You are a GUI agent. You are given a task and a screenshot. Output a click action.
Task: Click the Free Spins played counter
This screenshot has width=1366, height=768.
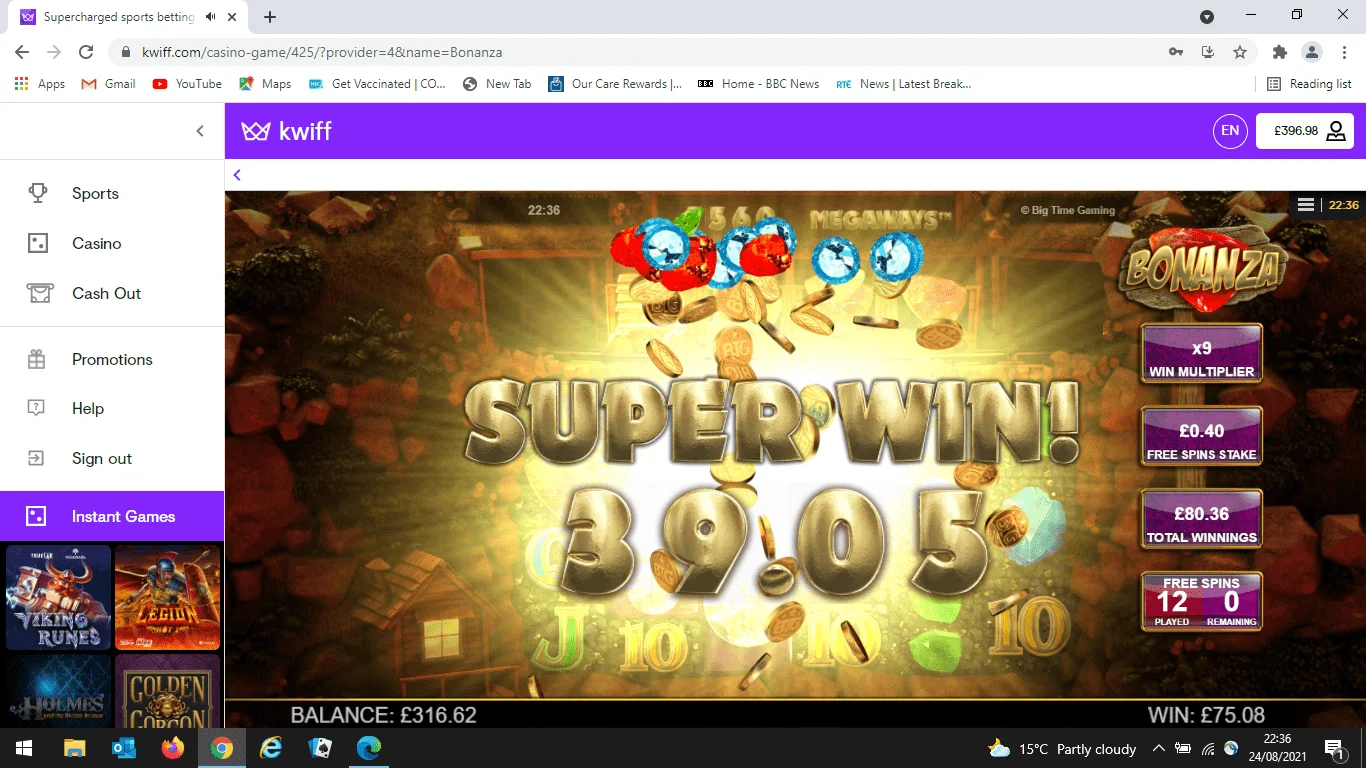click(x=1172, y=605)
